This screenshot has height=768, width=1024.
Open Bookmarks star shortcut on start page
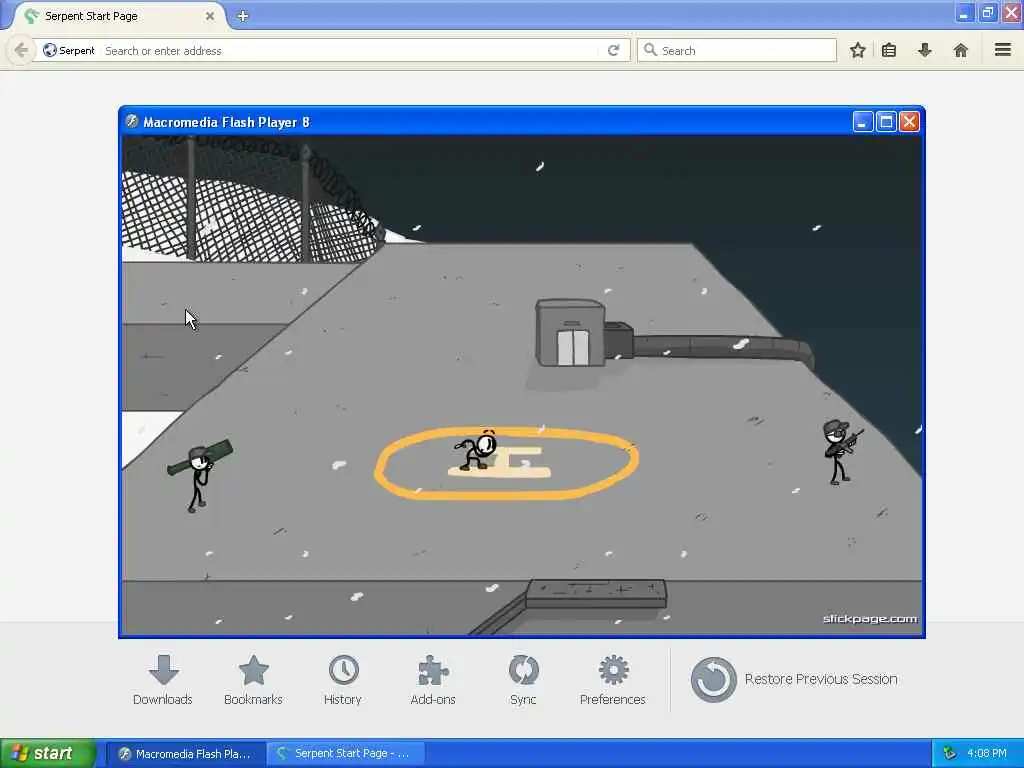coord(253,680)
